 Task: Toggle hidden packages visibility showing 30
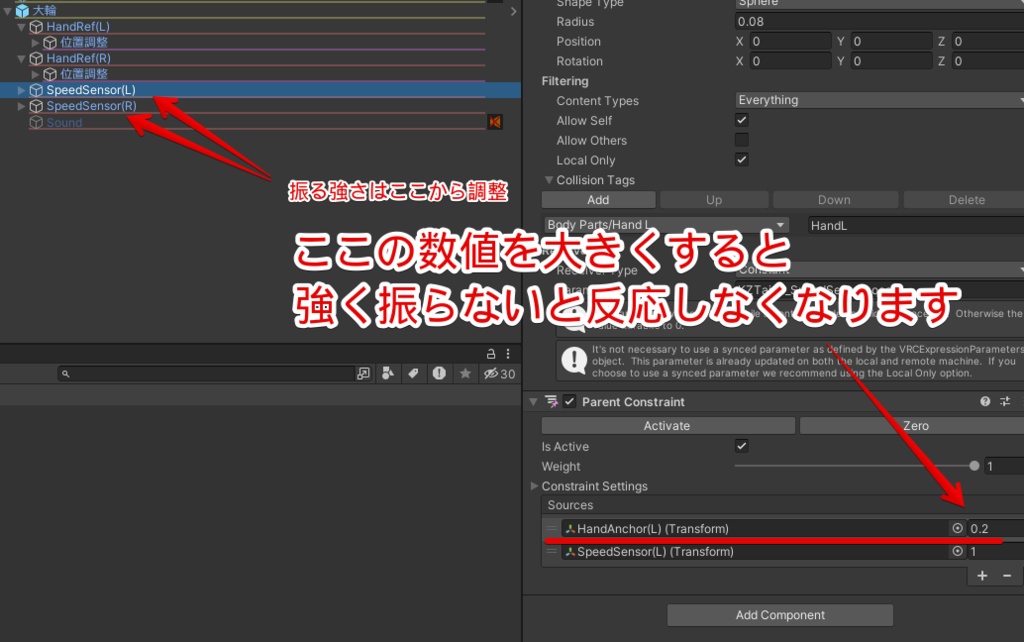click(499, 374)
